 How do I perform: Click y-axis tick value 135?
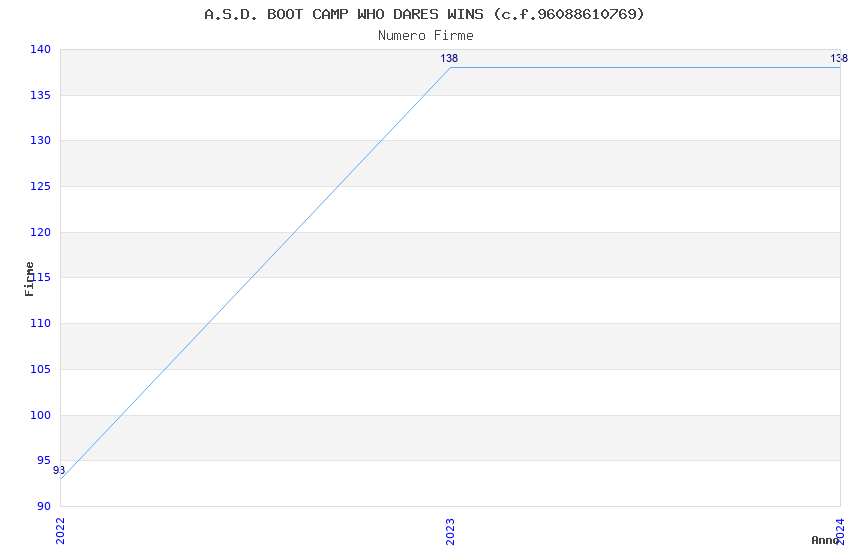[x=40, y=95]
